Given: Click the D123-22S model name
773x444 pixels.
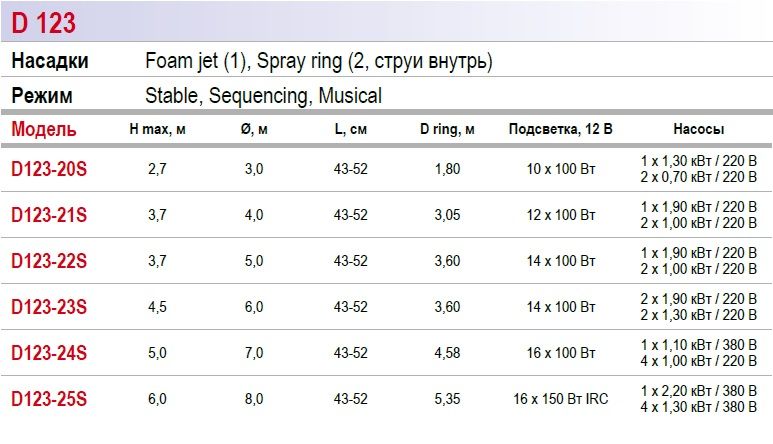Looking at the screenshot, I should point(49,261).
